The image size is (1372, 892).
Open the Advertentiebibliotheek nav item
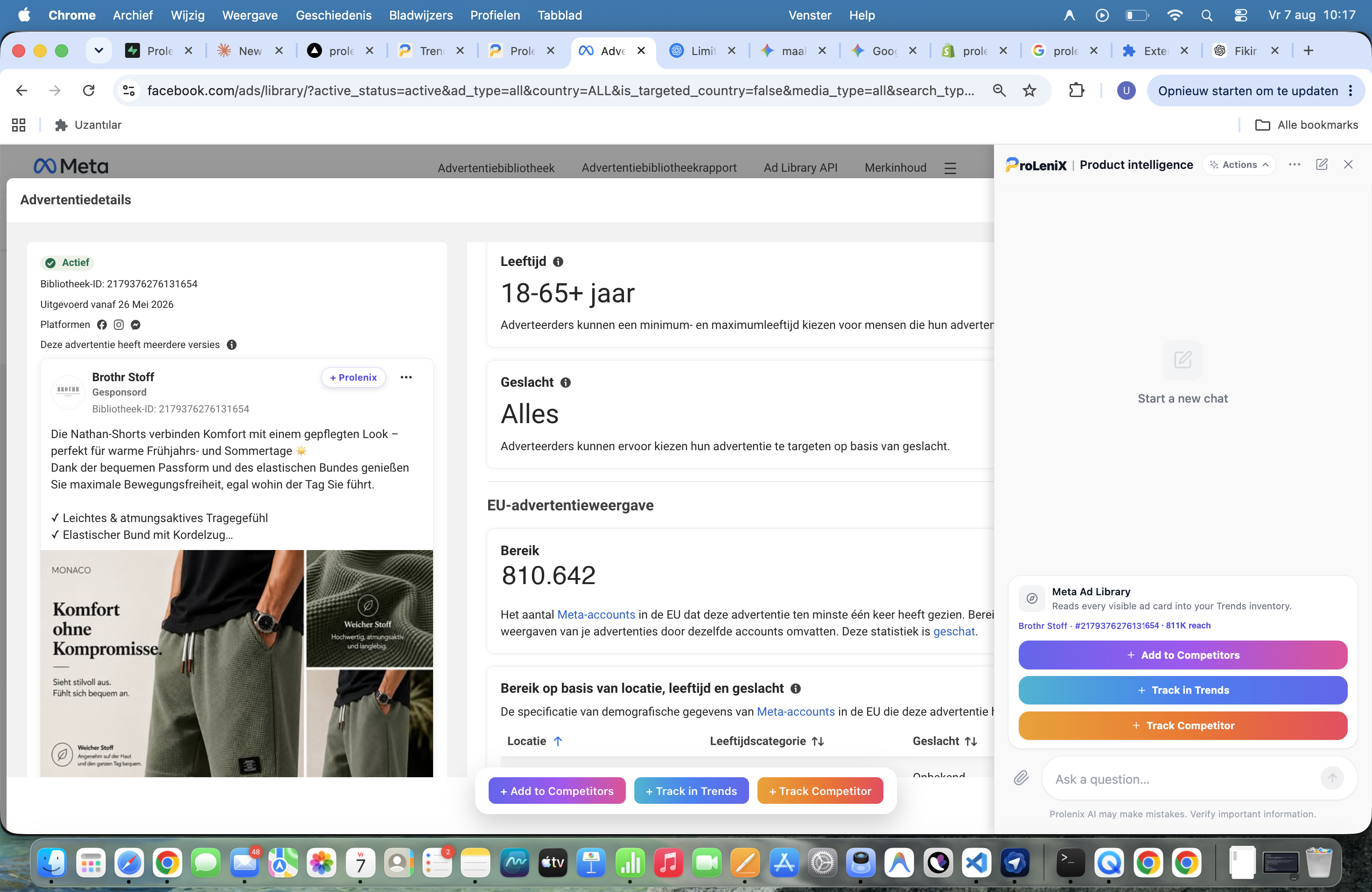tap(496, 167)
